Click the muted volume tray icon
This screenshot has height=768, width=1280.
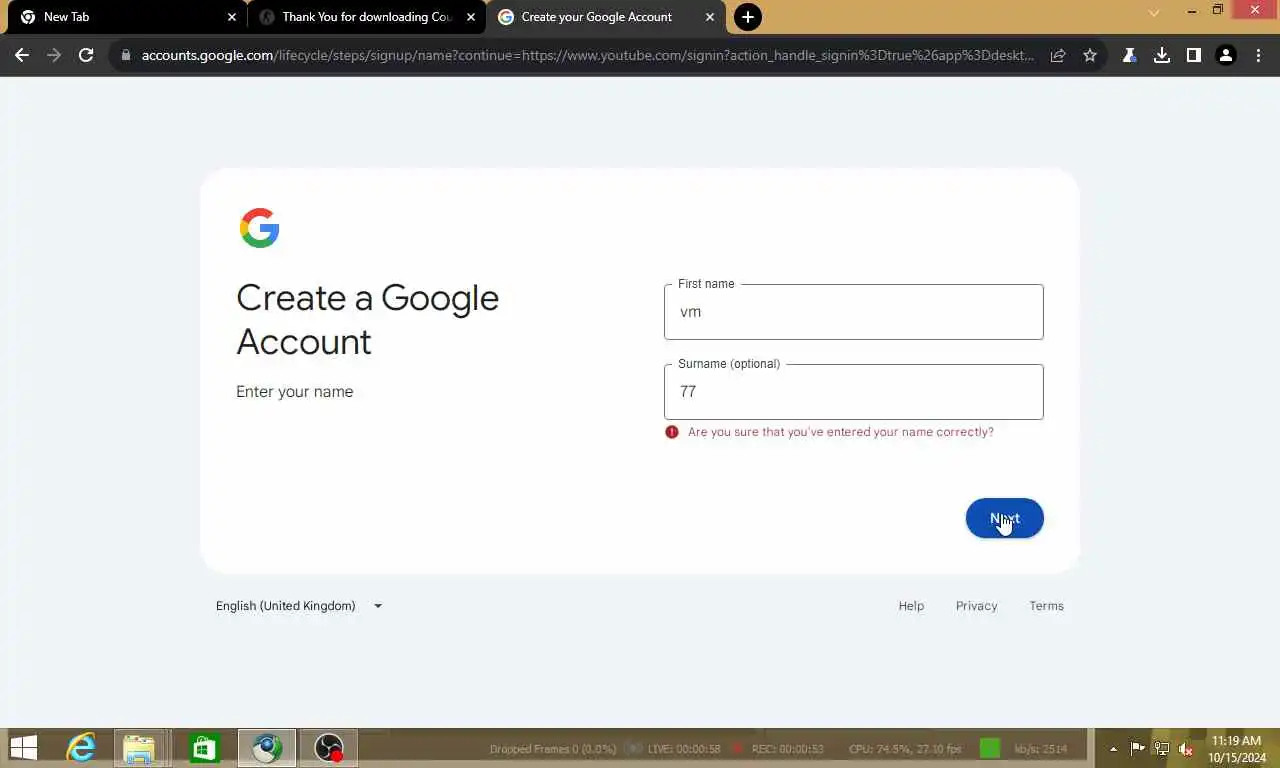tap(1186, 749)
